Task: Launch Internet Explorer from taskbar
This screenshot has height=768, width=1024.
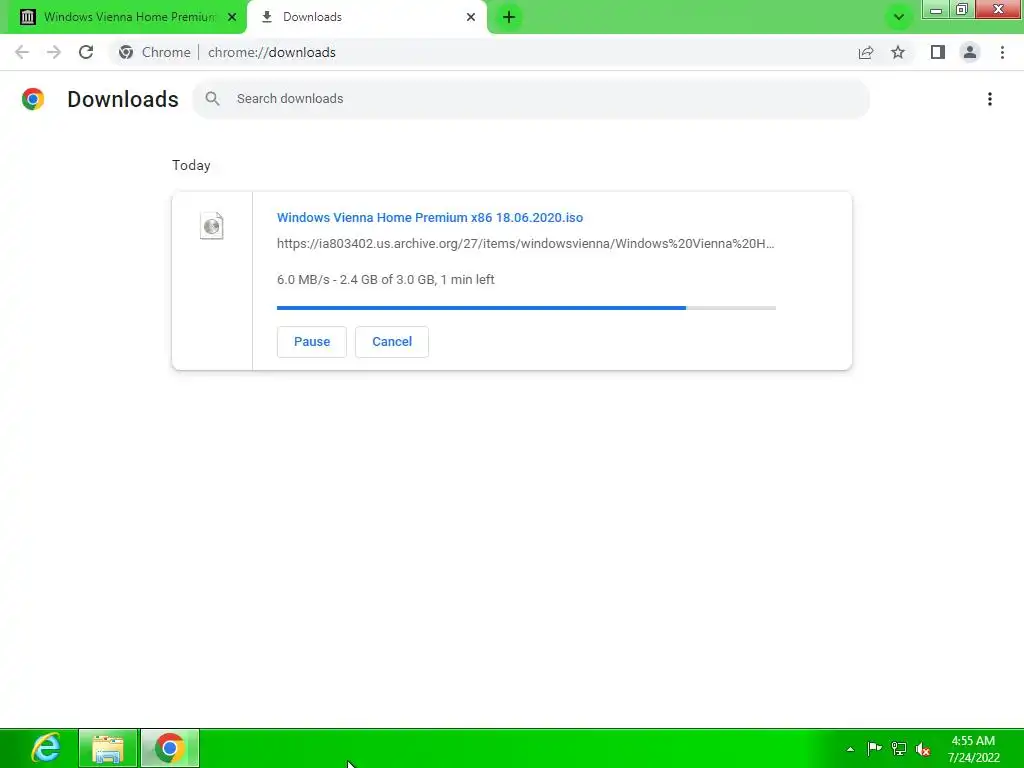Action: tap(46, 748)
